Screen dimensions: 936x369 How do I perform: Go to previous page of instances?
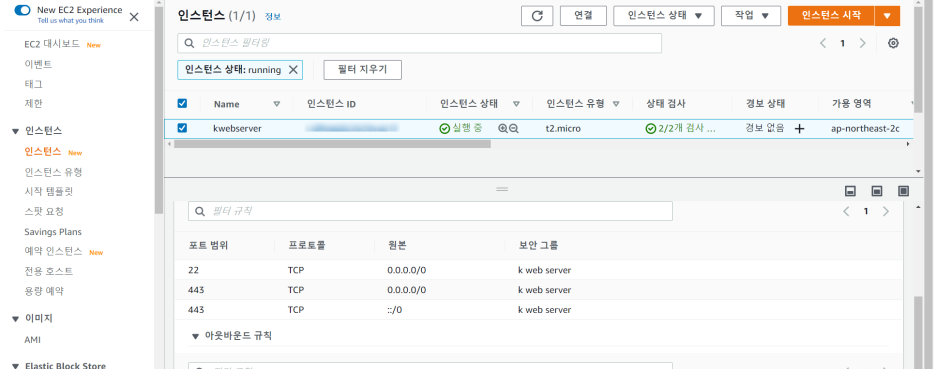pos(823,43)
